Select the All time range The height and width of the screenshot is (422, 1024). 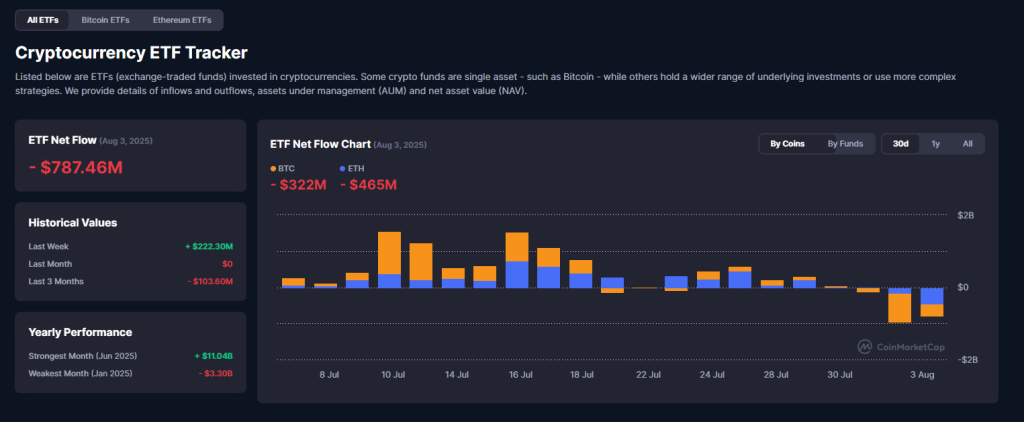tap(967, 144)
